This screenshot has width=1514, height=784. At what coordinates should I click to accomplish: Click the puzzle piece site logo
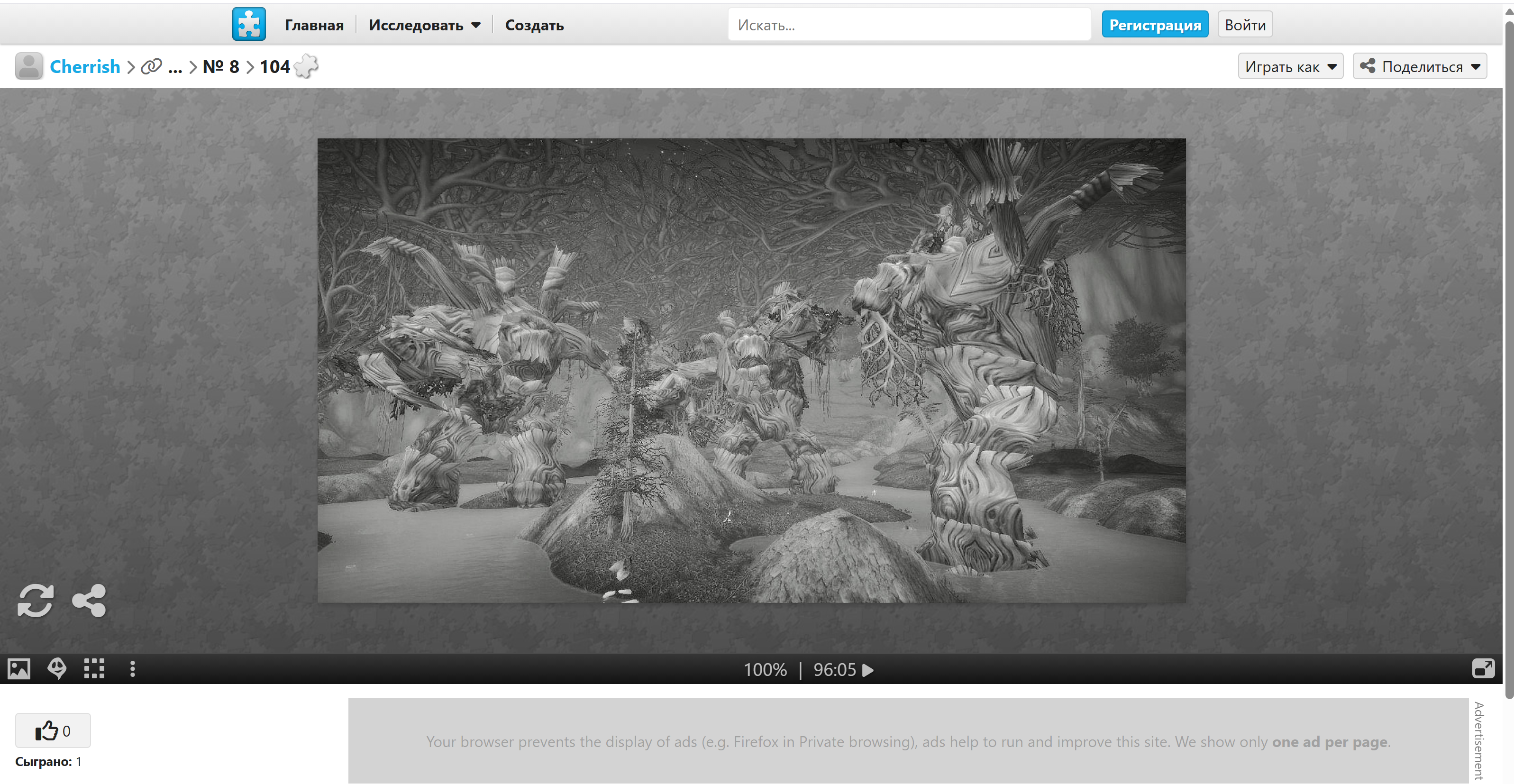coord(248,24)
